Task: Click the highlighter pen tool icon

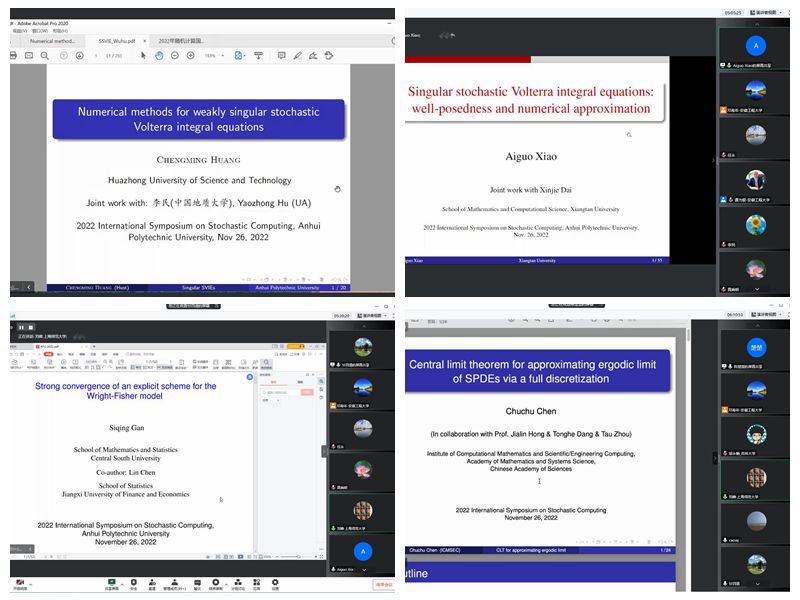Action: click(x=297, y=55)
